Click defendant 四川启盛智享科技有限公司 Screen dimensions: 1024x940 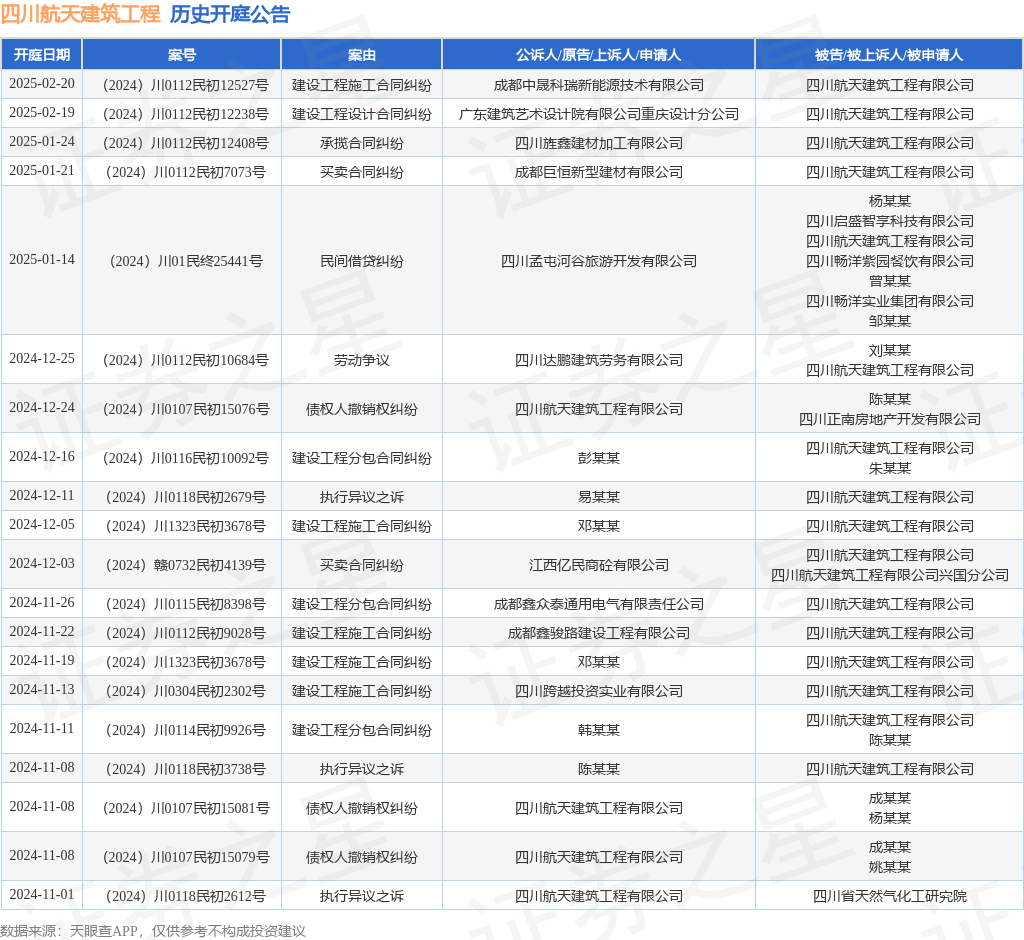[889, 221]
